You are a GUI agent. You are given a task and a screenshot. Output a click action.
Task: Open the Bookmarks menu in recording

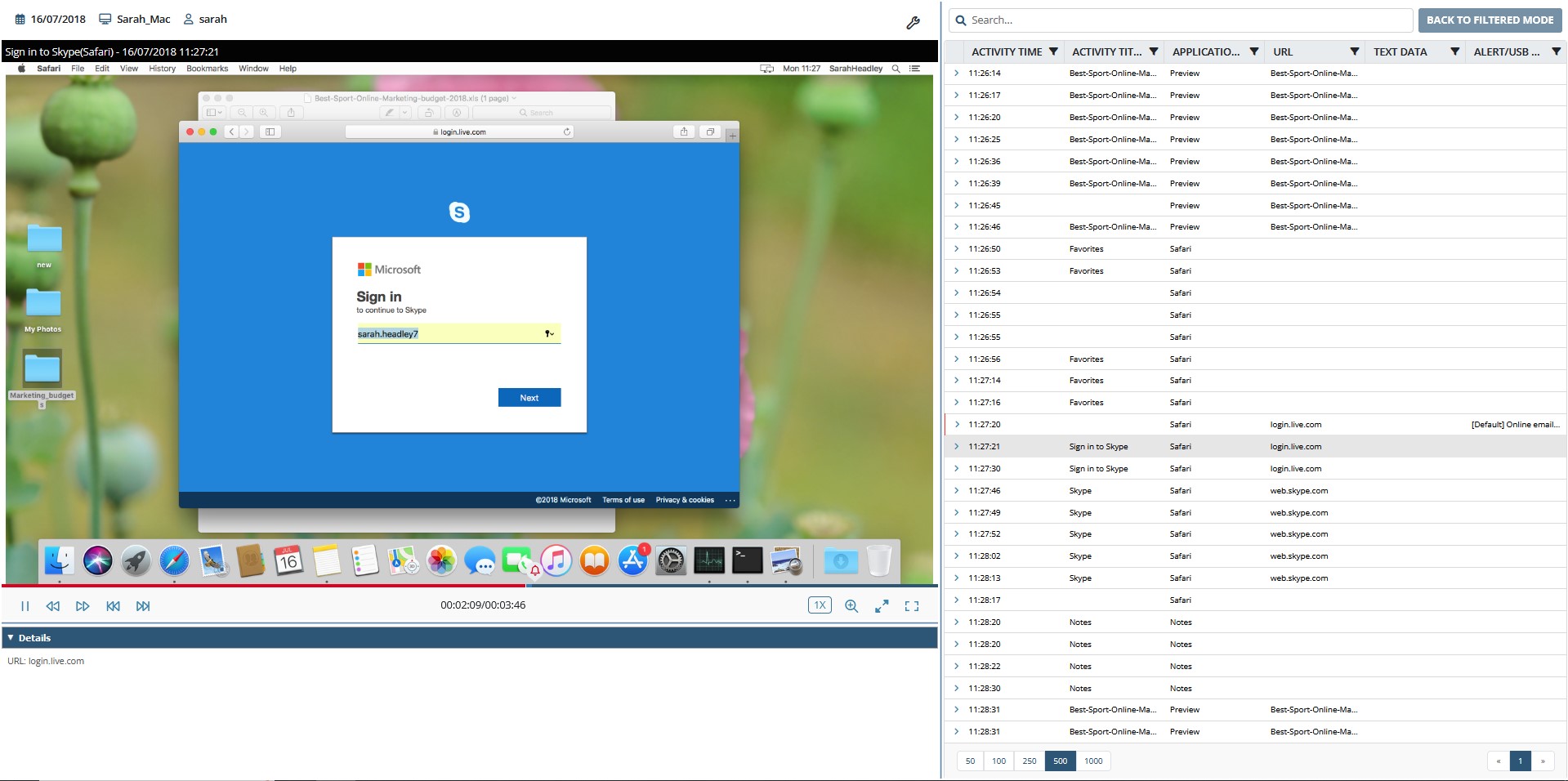207,69
